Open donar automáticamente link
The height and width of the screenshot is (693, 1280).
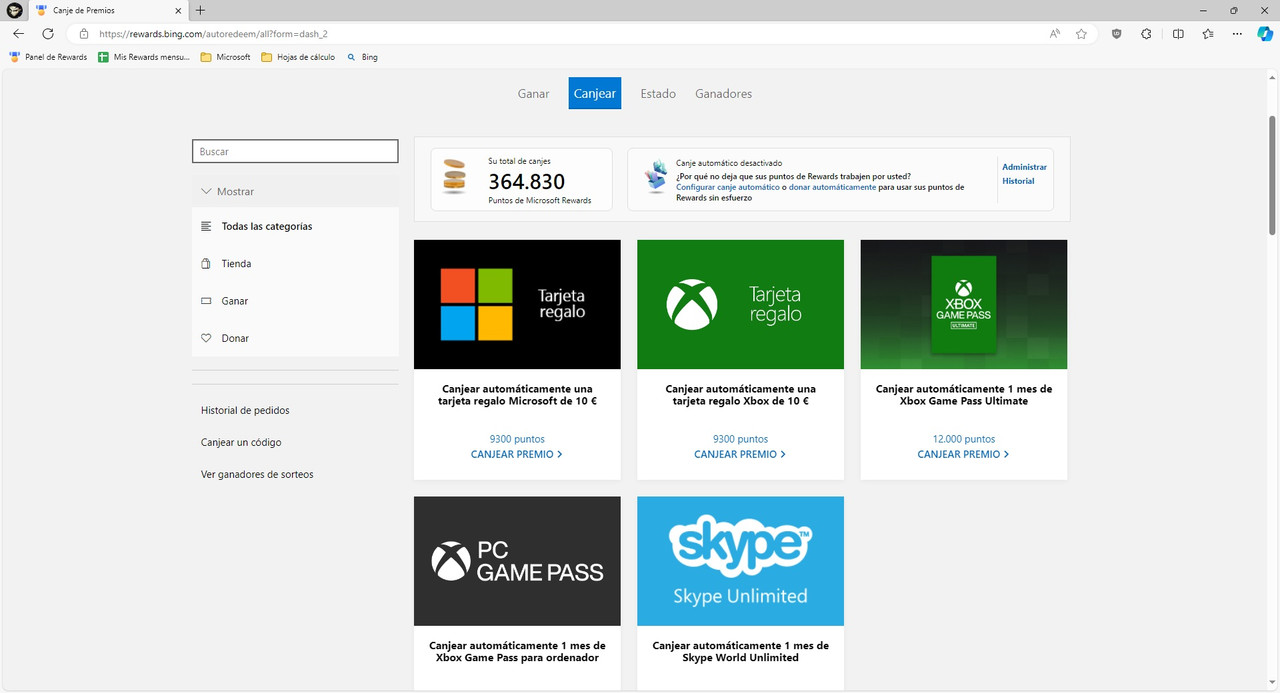pos(832,187)
